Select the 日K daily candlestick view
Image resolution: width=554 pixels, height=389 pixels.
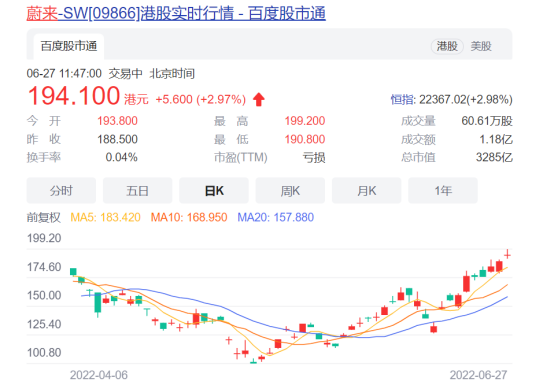click(x=214, y=191)
